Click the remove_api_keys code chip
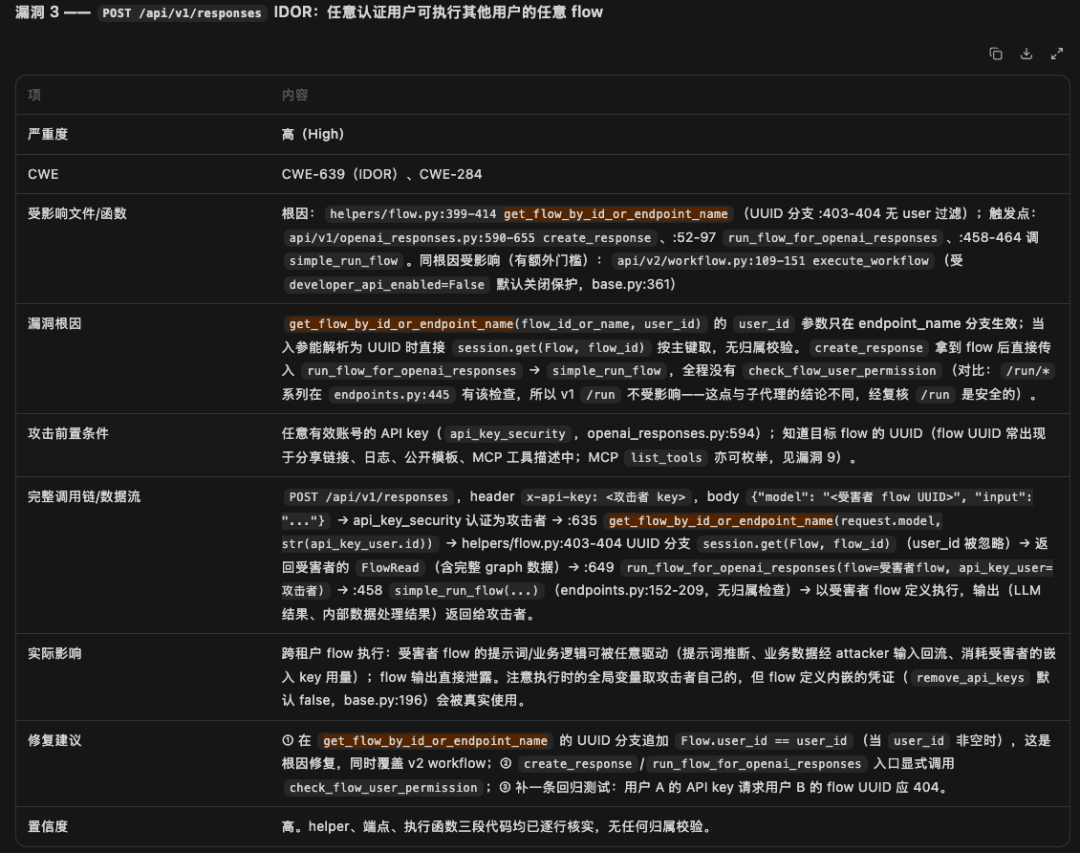The image size is (1080, 853). click(x=970, y=678)
